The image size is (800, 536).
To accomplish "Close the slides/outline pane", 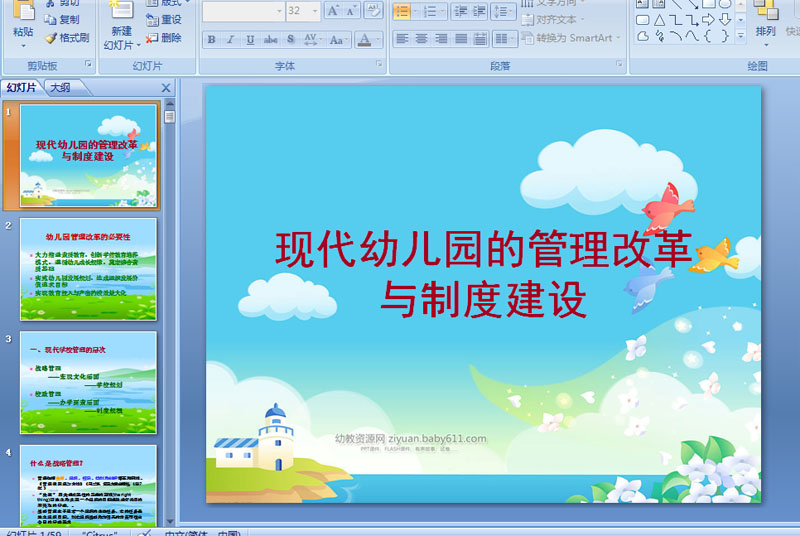I will (166, 88).
